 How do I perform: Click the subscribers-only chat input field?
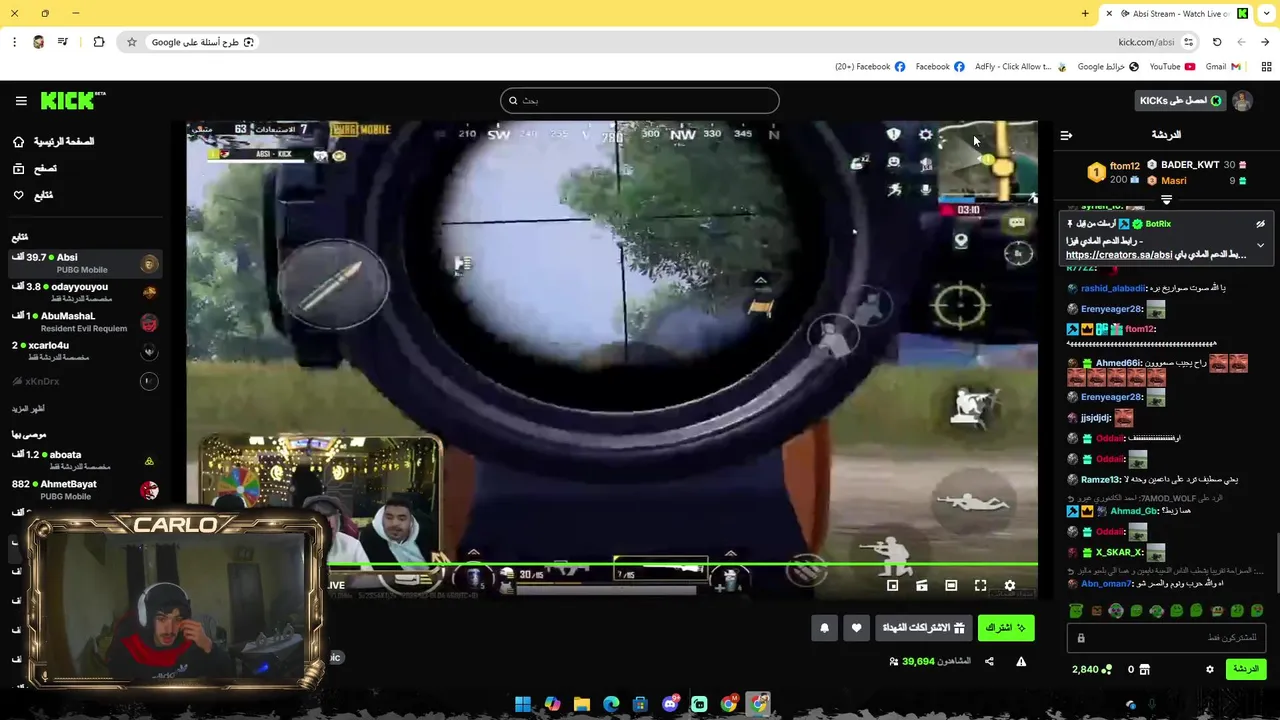tap(1165, 638)
